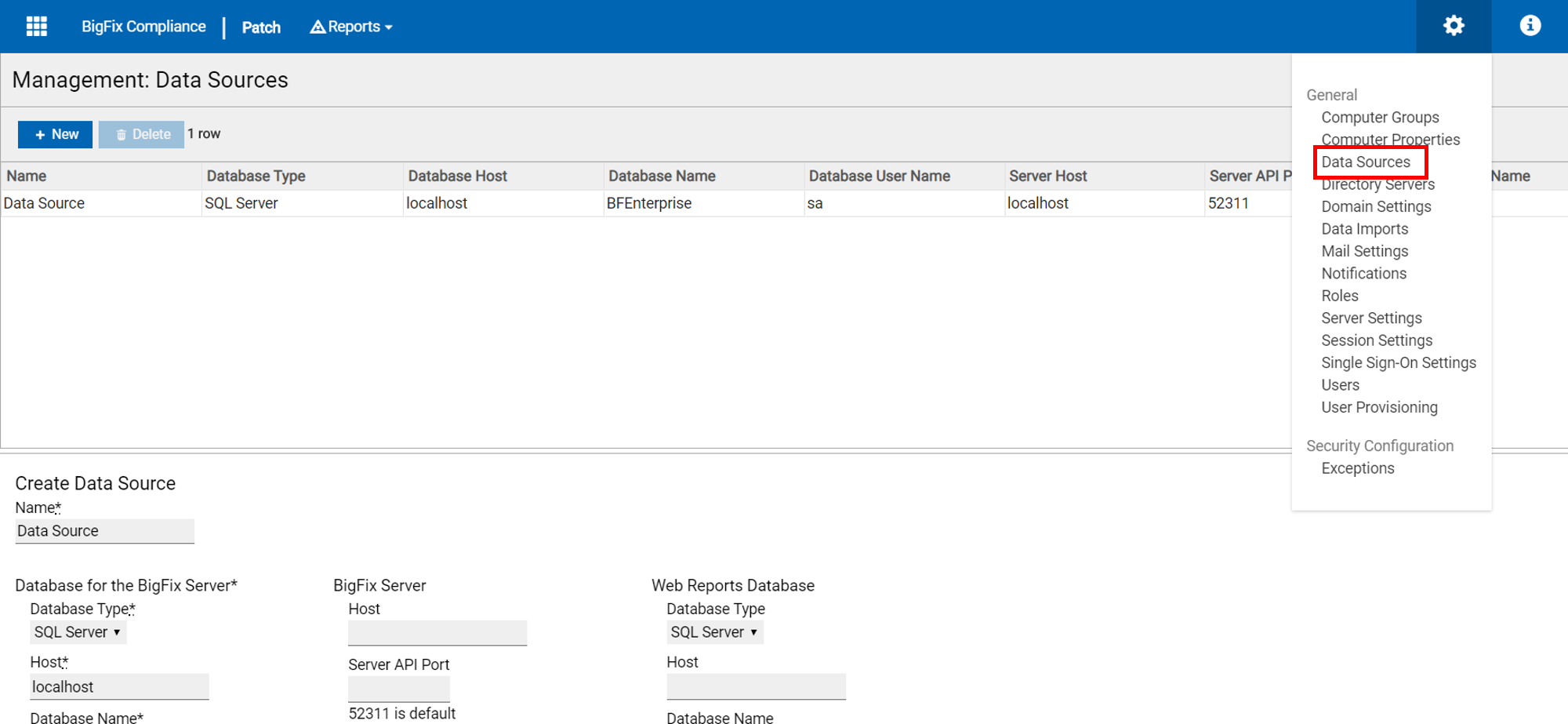The image size is (1568, 724).
Task: Go to Exceptions under Security Configuration
Action: 1357,468
